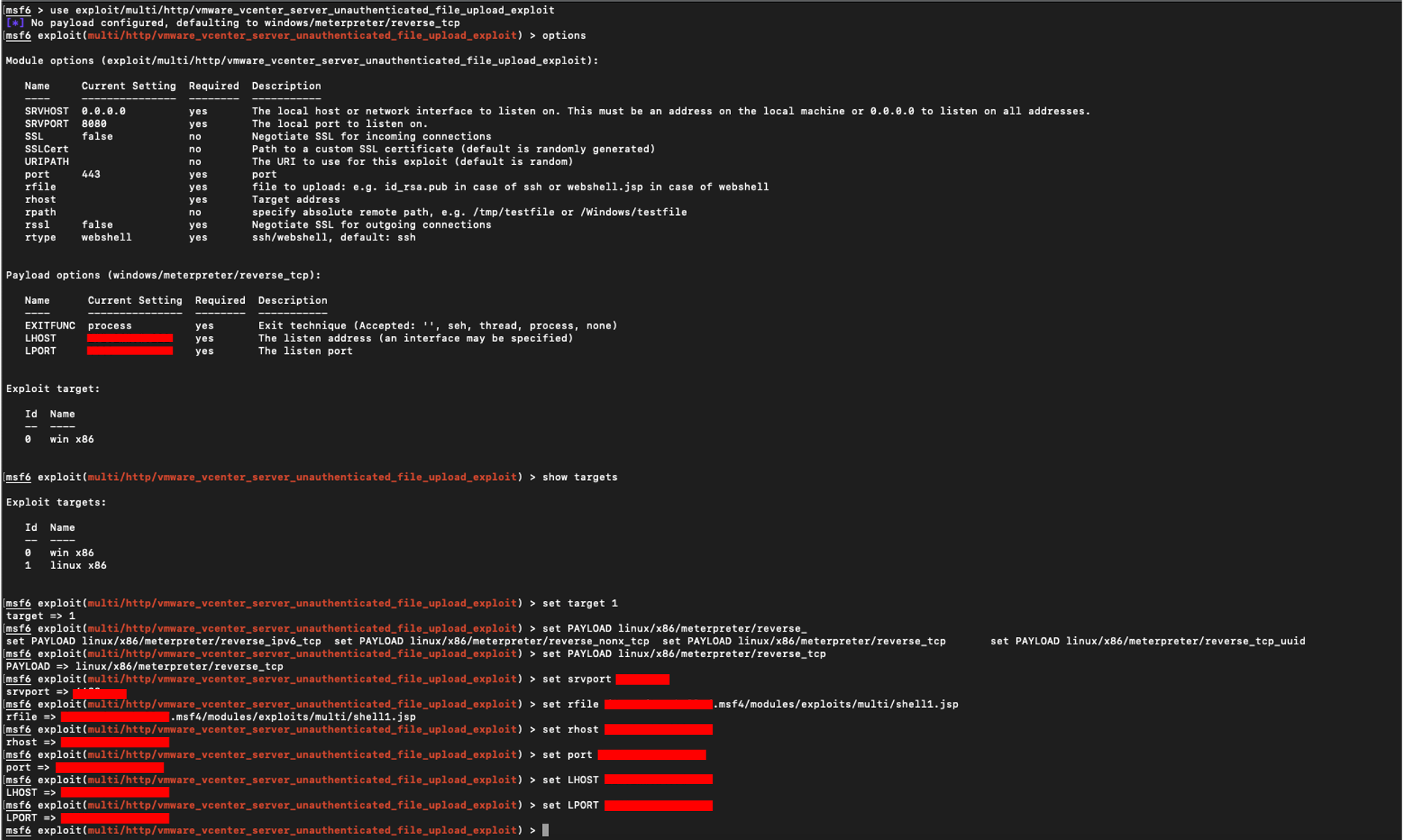Viewport: 1403px width, 840px height.
Task: Click 'target => 1' output line
Action: [x=40, y=616]
